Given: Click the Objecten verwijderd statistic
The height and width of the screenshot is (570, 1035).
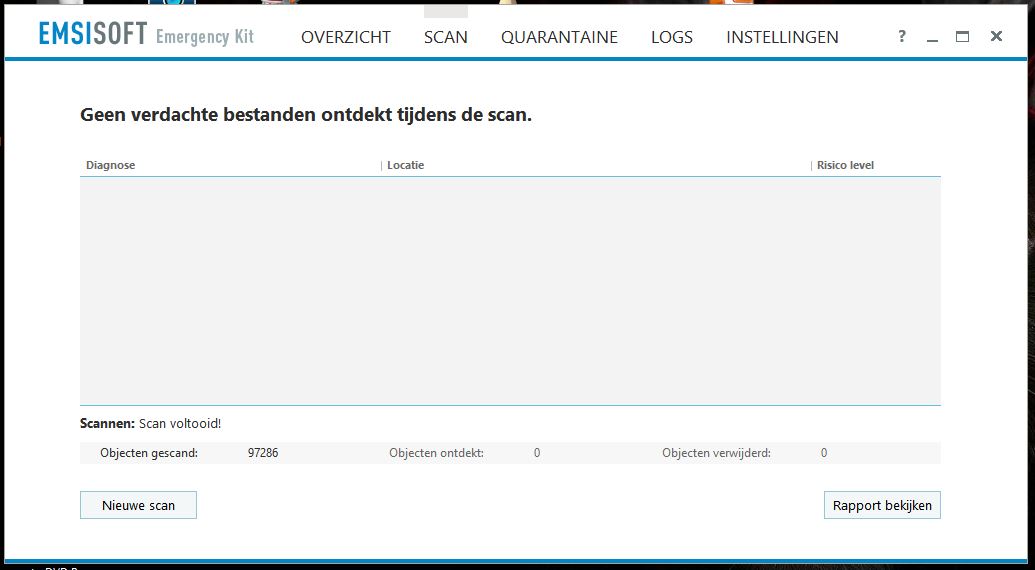Looking at the screenshot, I should [716, 453].
